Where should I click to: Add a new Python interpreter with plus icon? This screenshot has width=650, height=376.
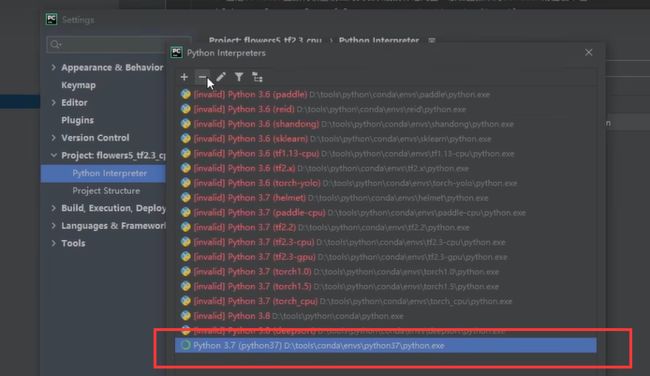(x=184, y=77)
